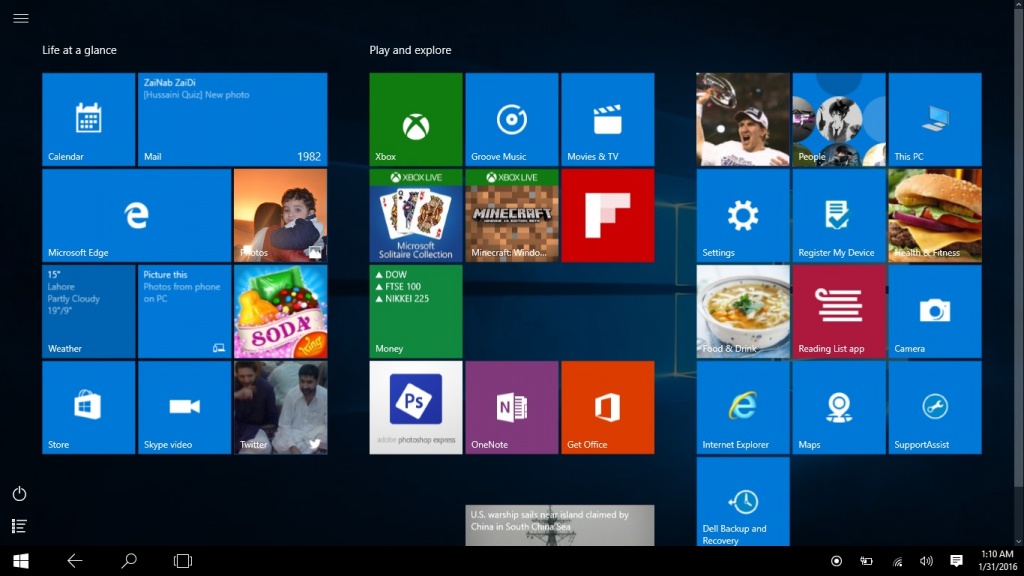The image size is (1024, 576).
Task: Open OneNote
Action: 511,407
